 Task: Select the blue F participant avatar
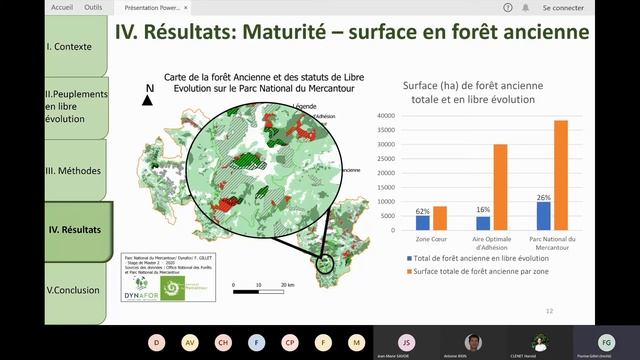[257, 343]
